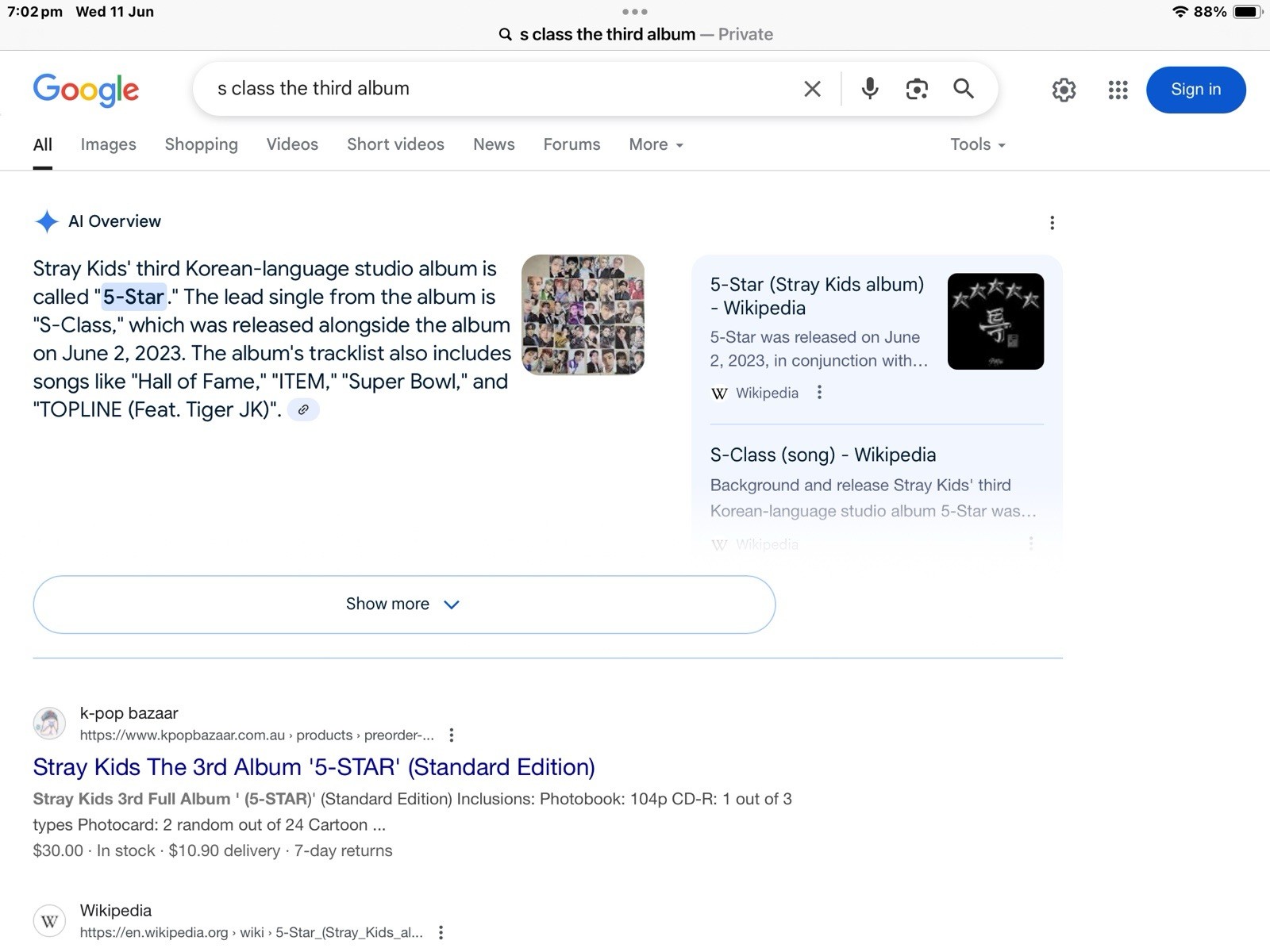Open Stray Kids The 3rd Album '5-STAR' result
The width and height of the screenshot is (1270, 952).
coord(314,767)
